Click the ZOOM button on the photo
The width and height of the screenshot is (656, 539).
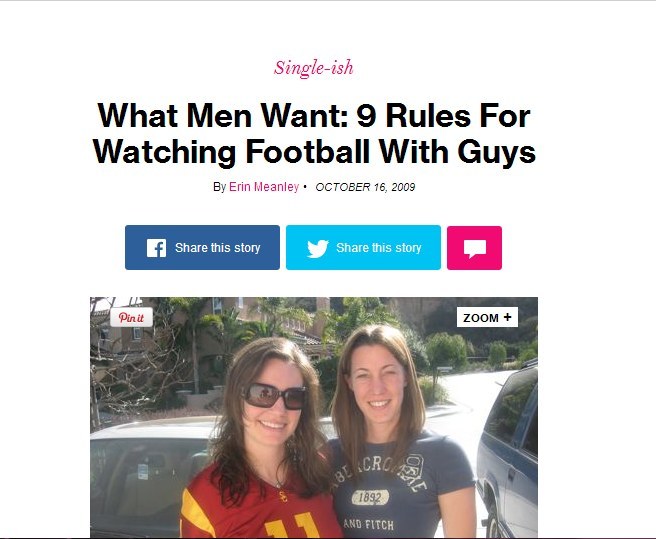click(487, 317)
